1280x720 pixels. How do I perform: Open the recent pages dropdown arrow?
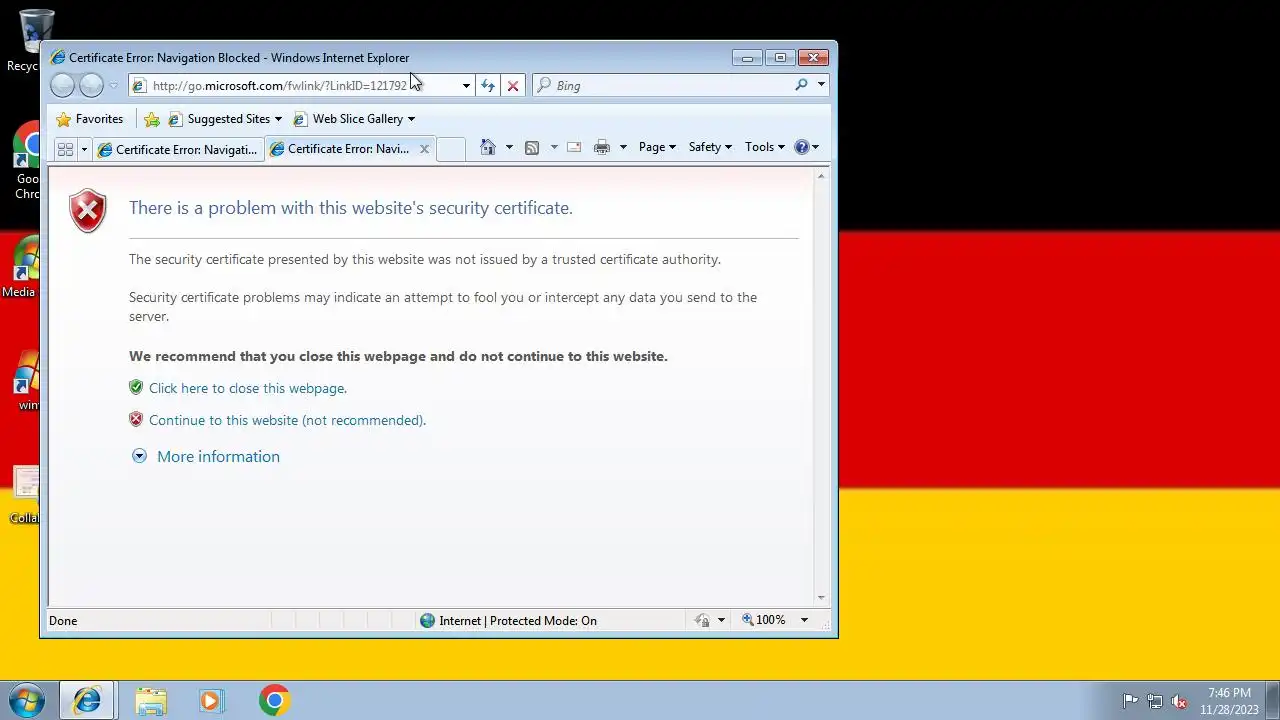(113, 86)
